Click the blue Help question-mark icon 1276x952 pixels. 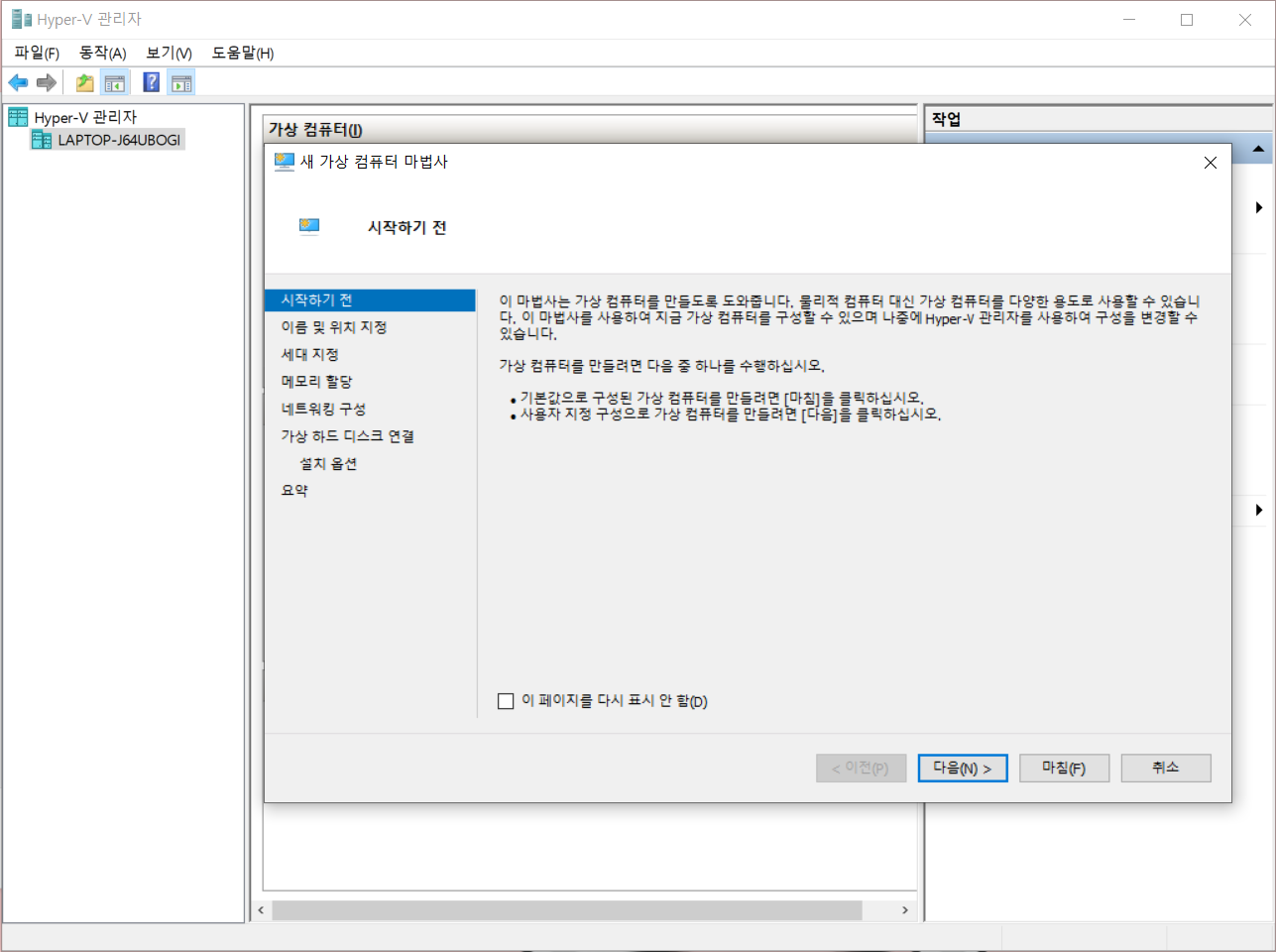tap(152, 82)
